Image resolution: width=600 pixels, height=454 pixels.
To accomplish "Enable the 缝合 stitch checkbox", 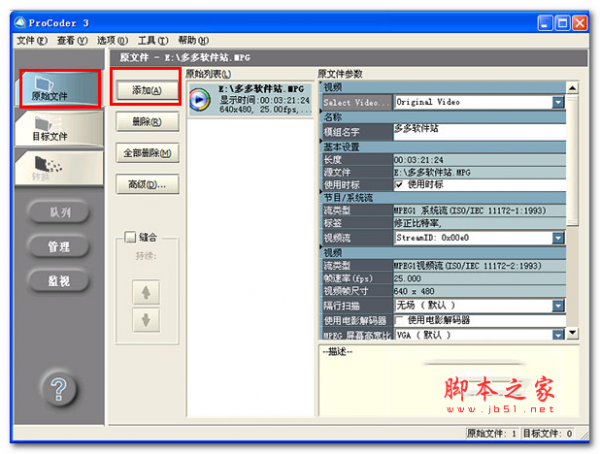I will coord(130,237).
